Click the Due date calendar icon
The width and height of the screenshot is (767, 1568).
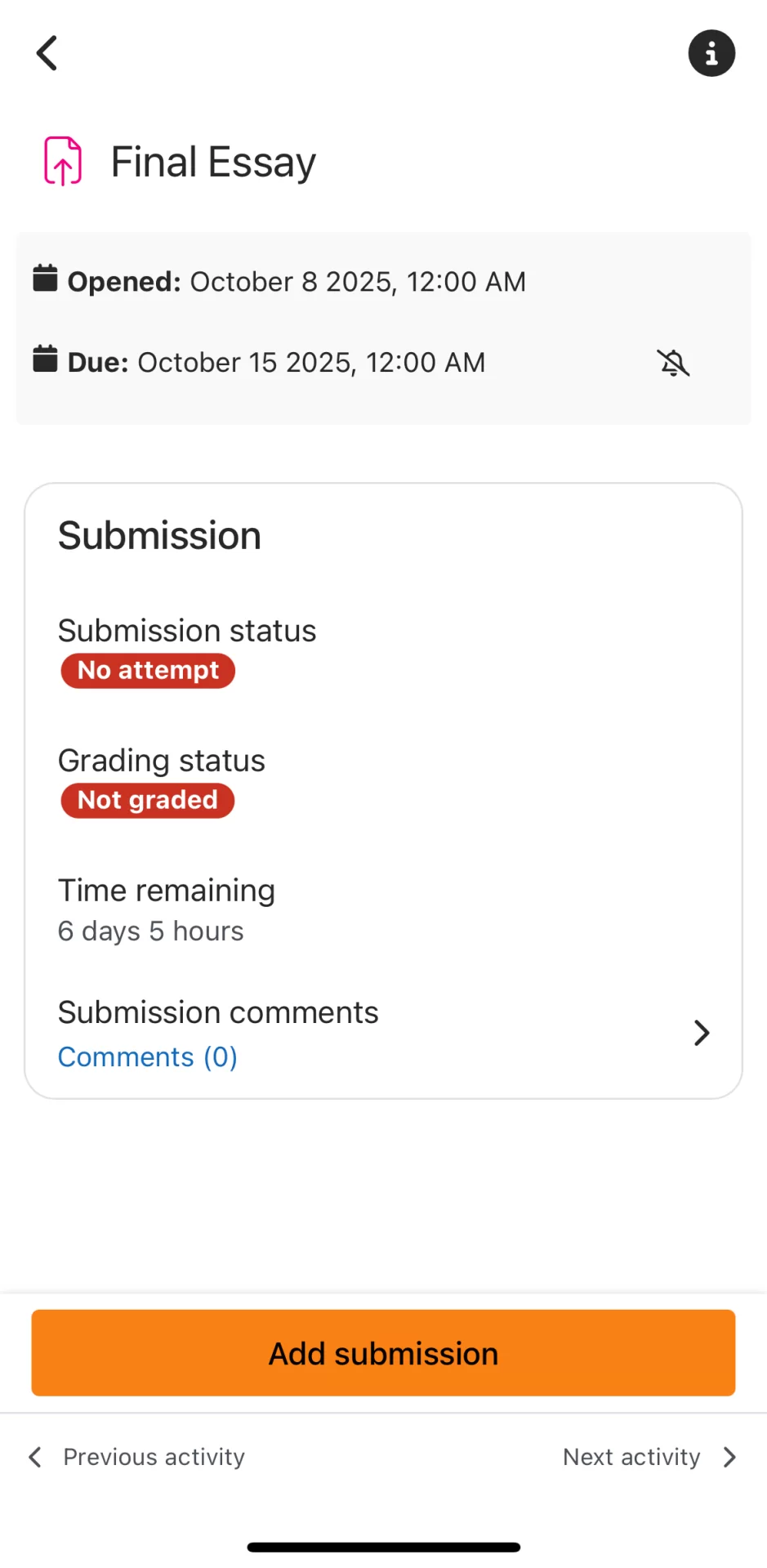45,359
